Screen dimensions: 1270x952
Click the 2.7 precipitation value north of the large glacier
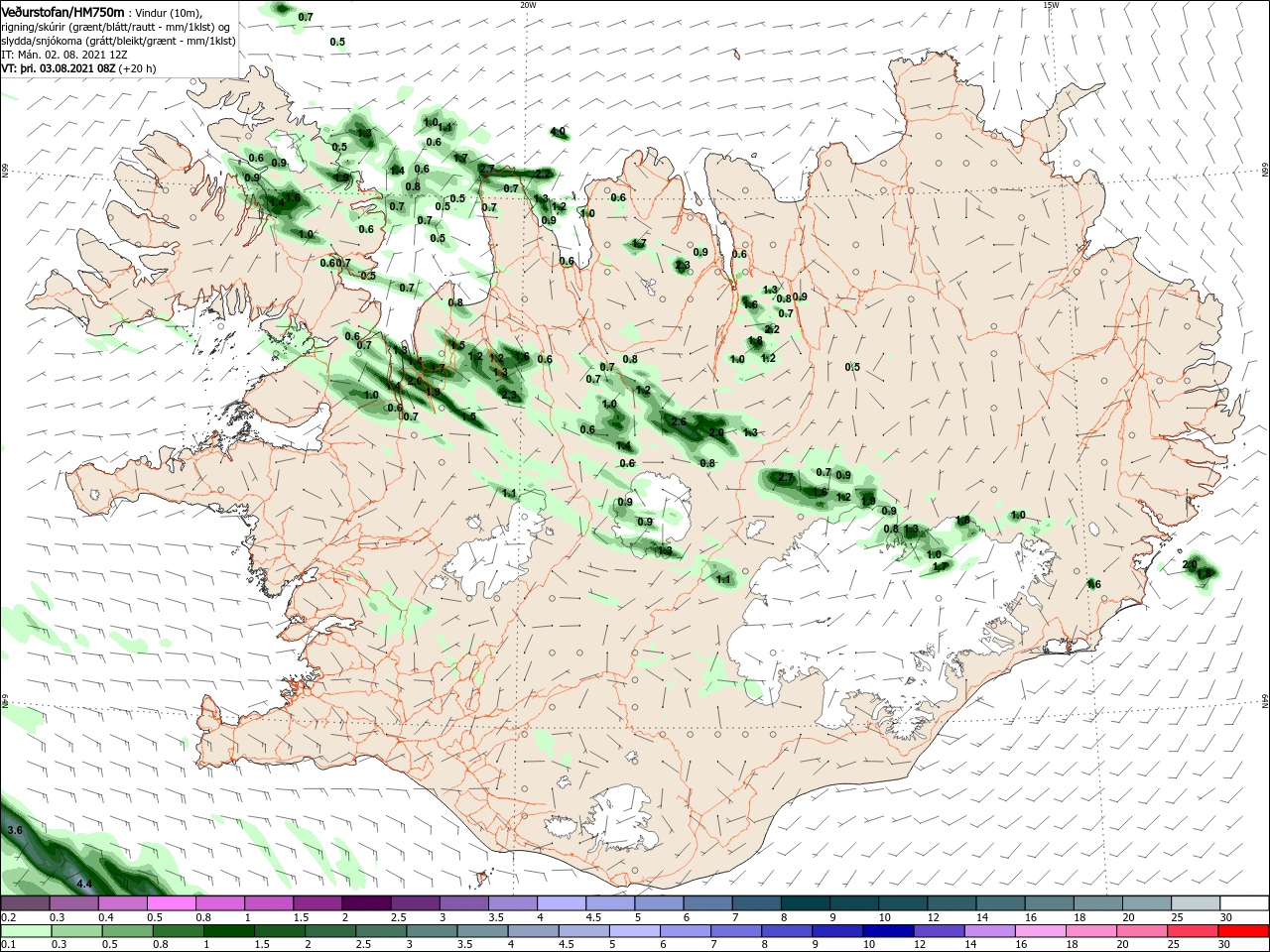point(786,478)
